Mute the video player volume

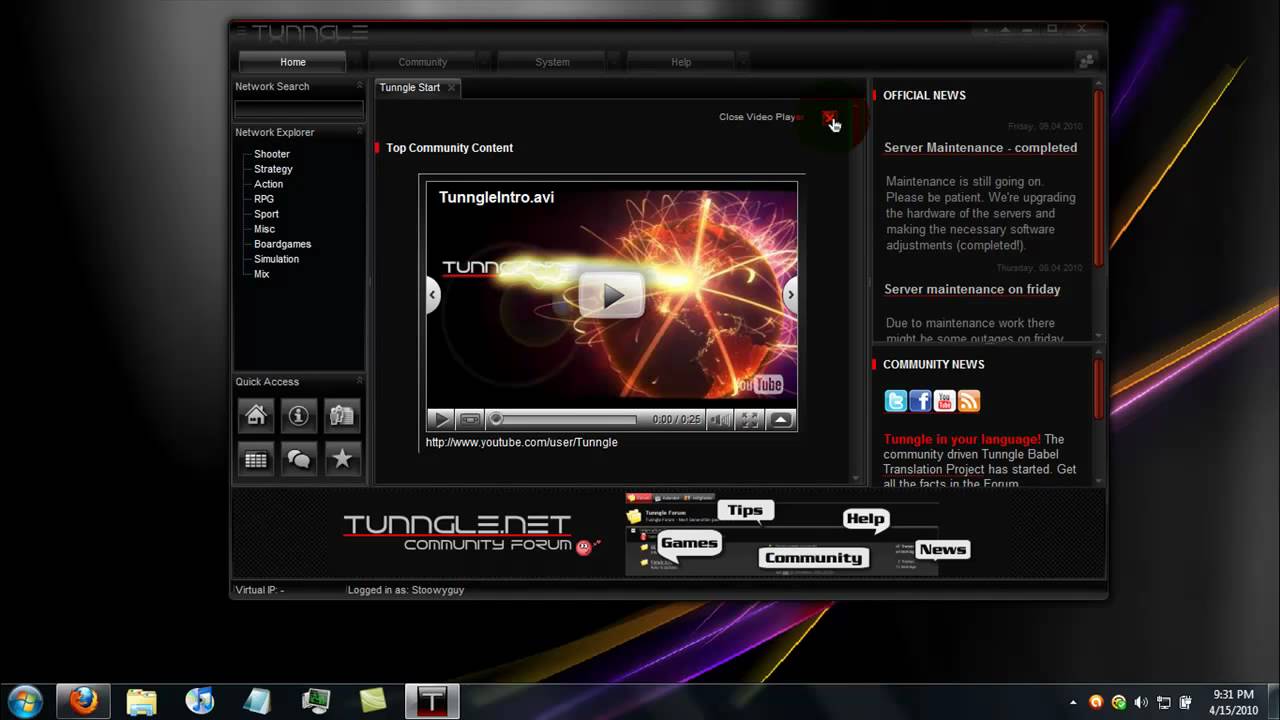(720, 420)
